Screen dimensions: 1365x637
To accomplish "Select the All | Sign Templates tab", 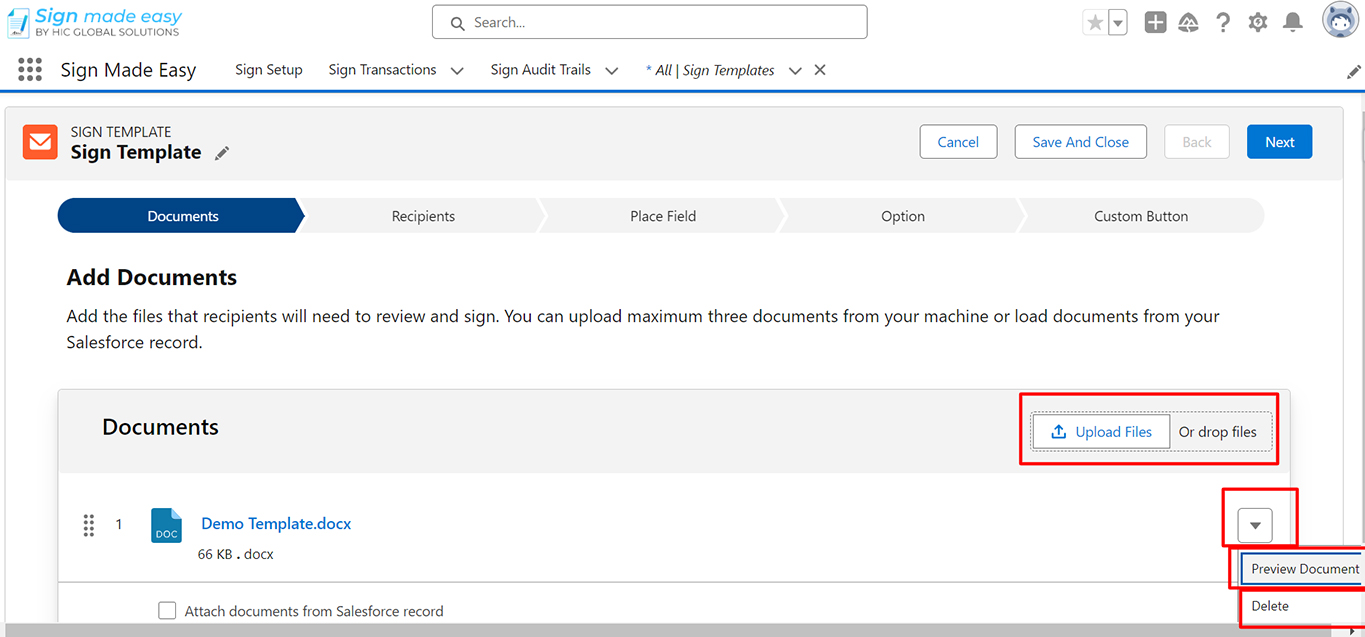I will pos(710,70).
